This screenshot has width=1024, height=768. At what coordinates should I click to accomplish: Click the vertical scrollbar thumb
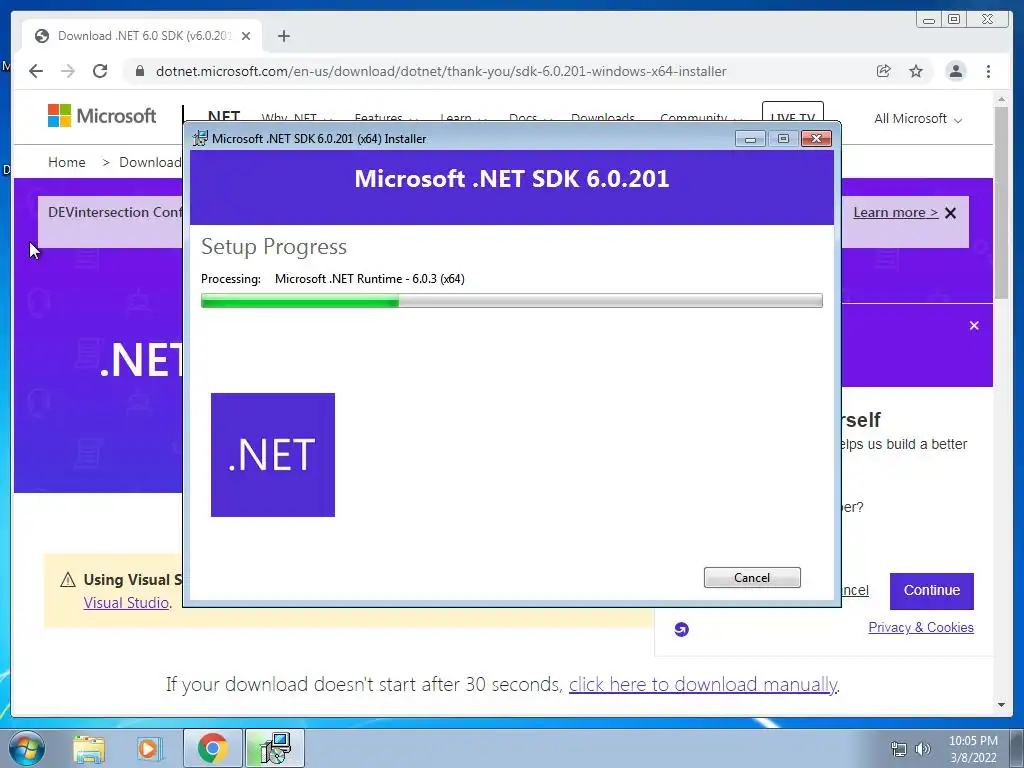[1001, 203]
